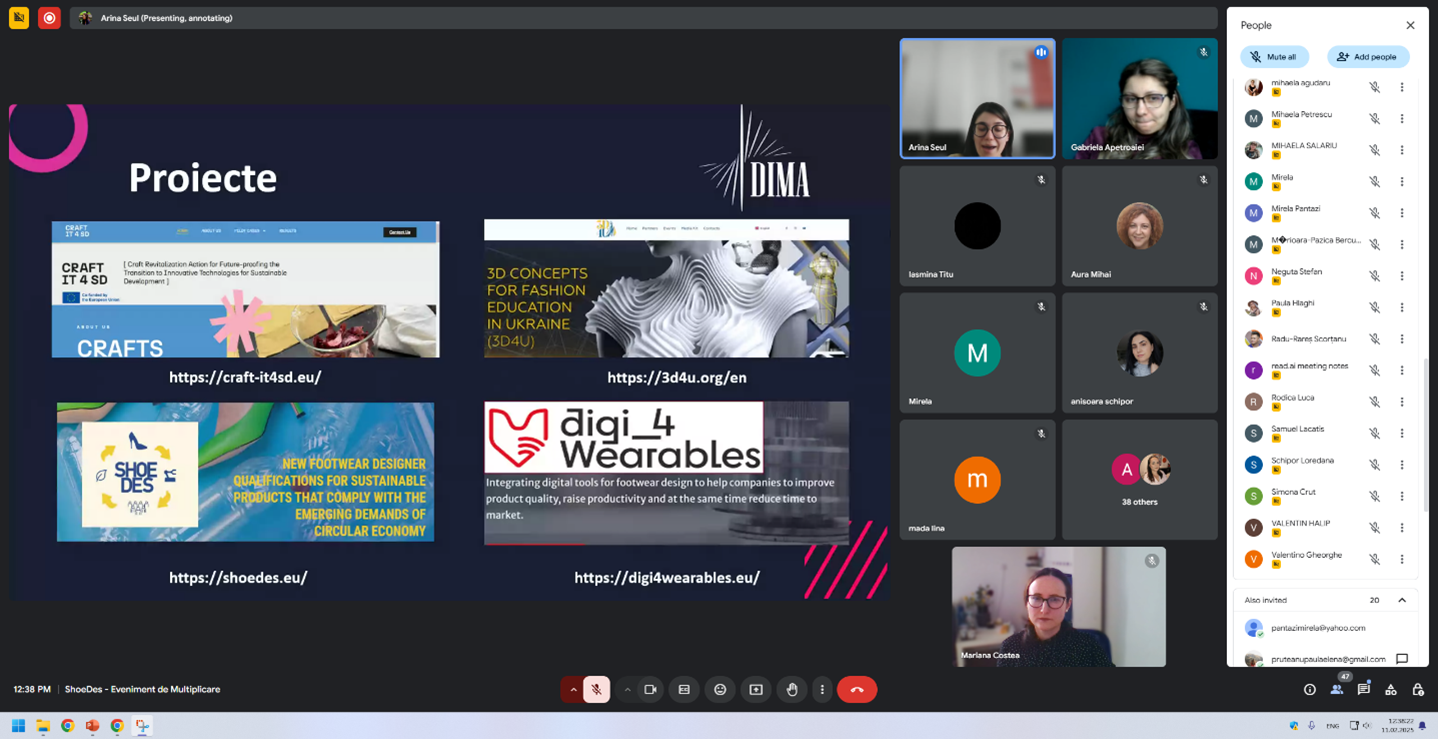Click the https://3d4u.org/en link on slide
Screen dimensions: 1438x739
pos(677,377)
